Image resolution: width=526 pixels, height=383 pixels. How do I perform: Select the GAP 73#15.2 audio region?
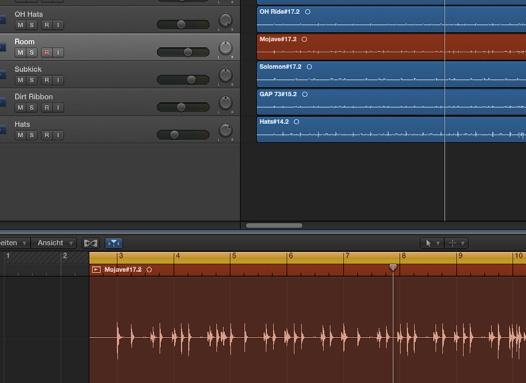tap(391, 102)
